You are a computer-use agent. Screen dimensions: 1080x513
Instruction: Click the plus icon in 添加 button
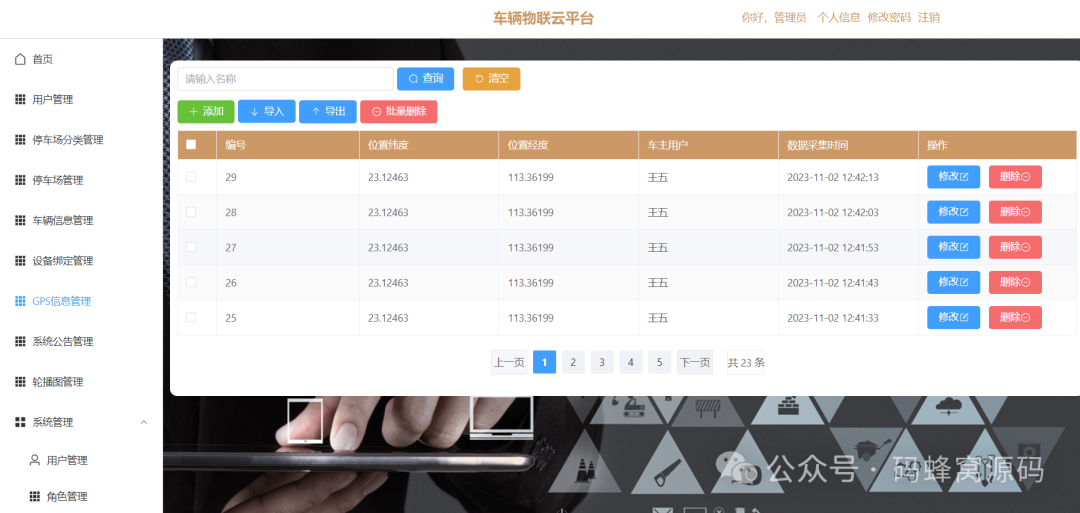coord(193,112)
